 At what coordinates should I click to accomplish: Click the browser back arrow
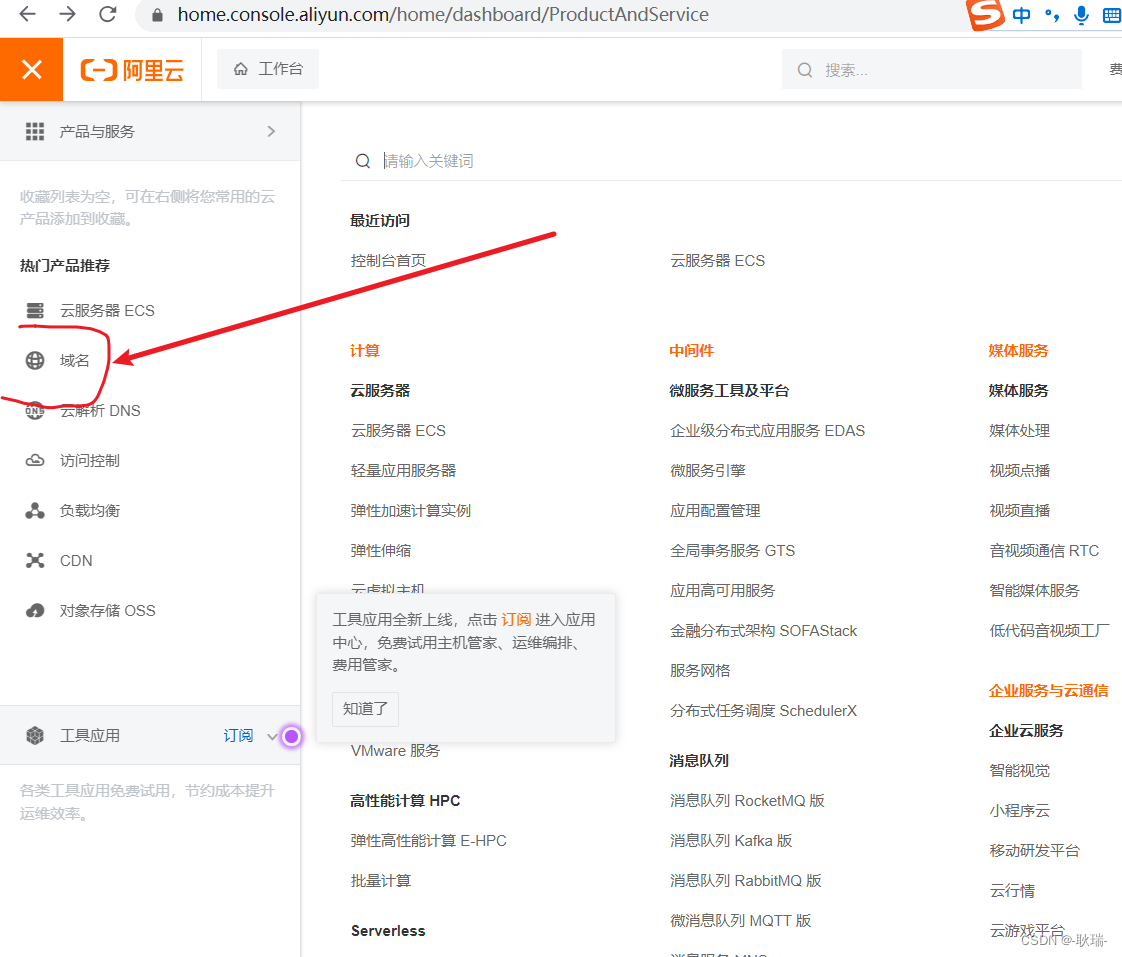click(x=27, y=14)
